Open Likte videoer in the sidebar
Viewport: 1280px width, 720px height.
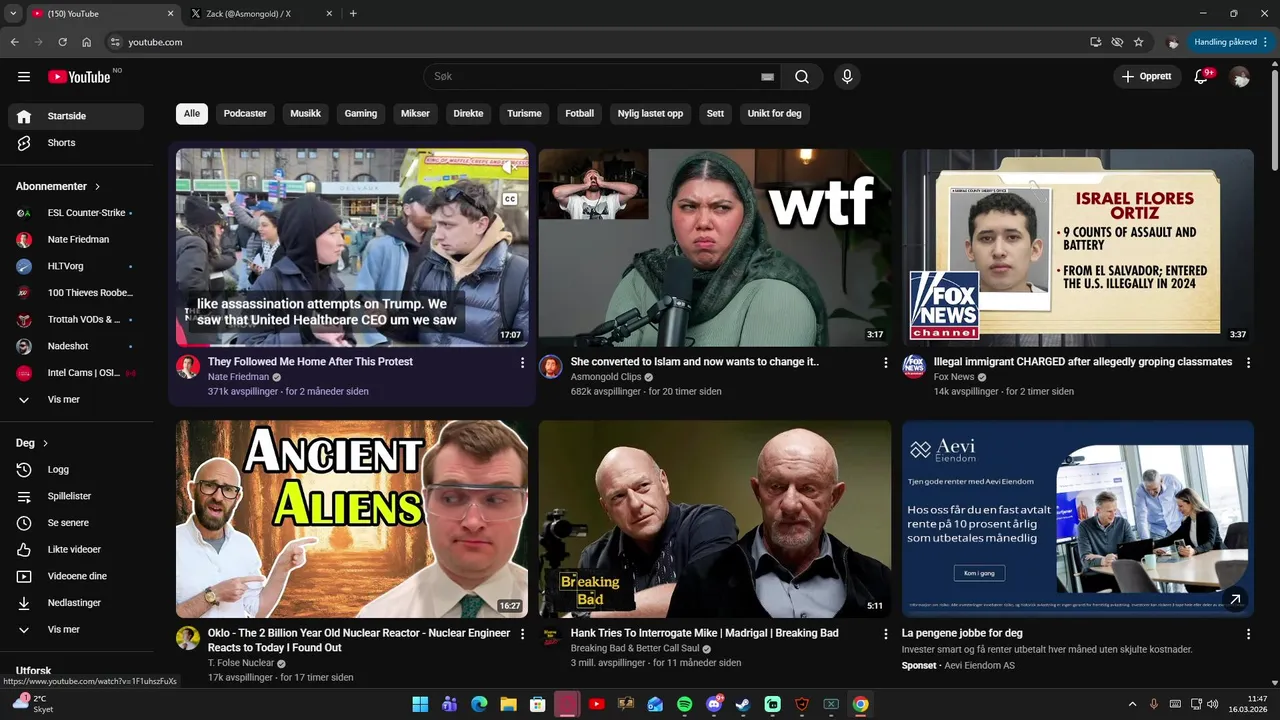coord(76,549)
